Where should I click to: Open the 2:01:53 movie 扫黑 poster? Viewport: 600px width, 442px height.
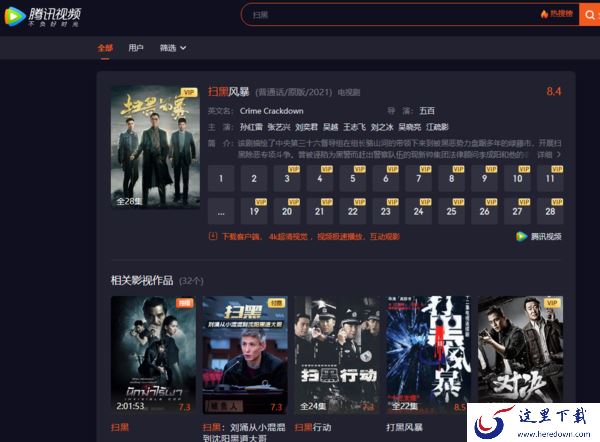point(153,355)
